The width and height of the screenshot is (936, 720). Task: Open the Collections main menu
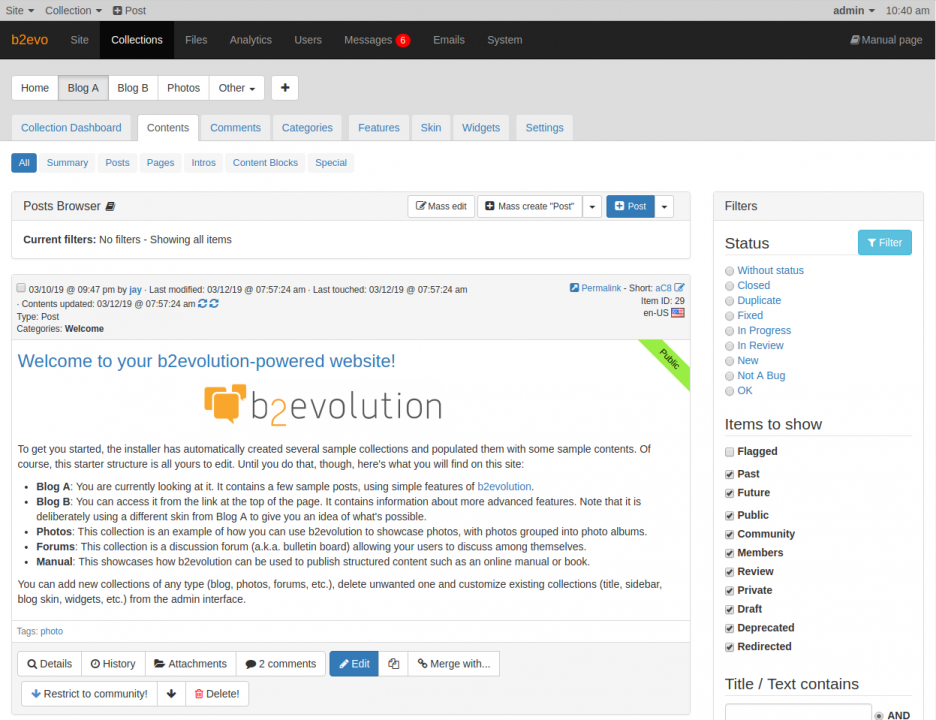tap(137, 40)
